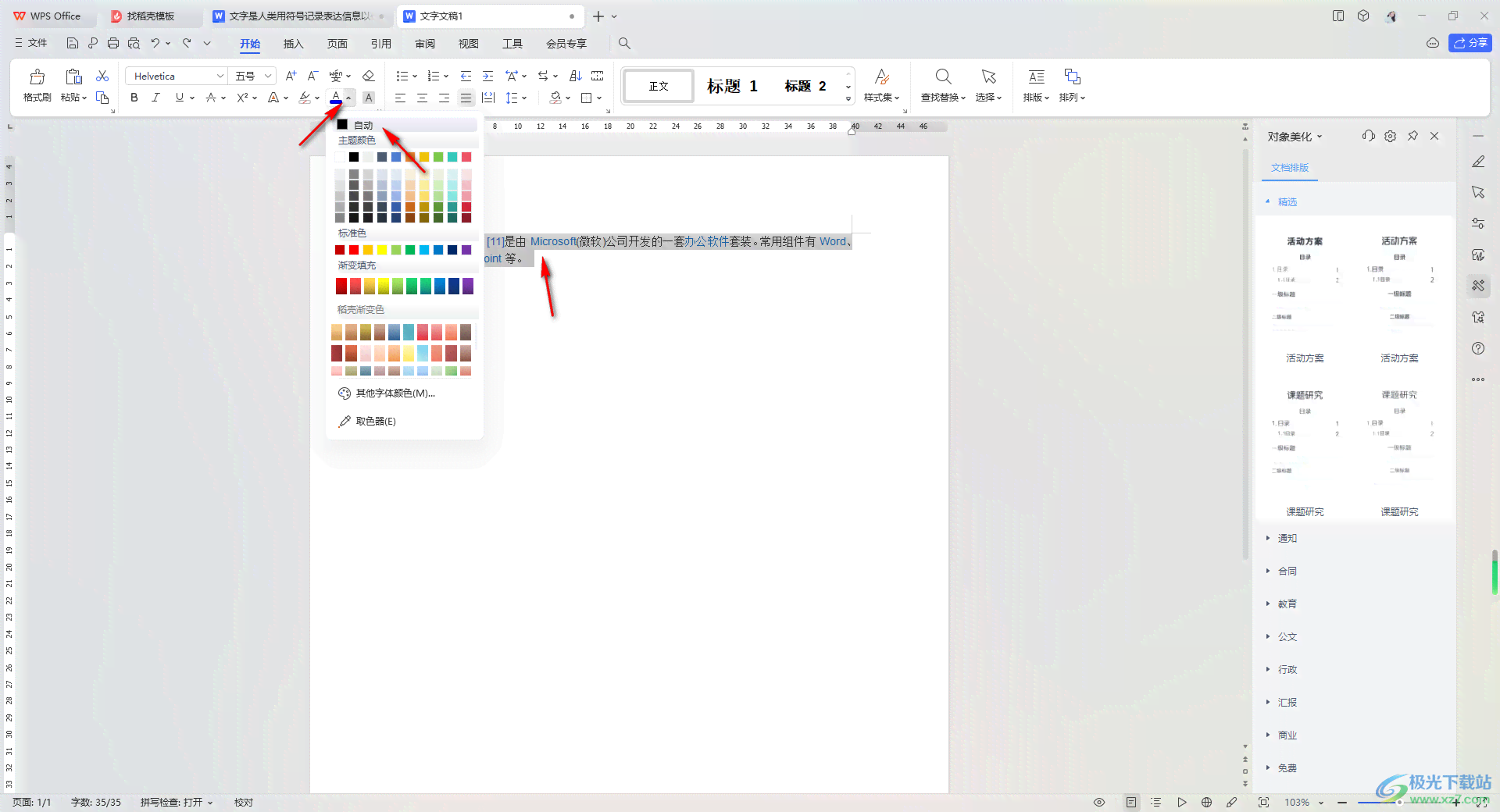The width and height of the screenshot is (1500, 812).
Task: Pick the red standard color swatch
Action: pos(354,250)
